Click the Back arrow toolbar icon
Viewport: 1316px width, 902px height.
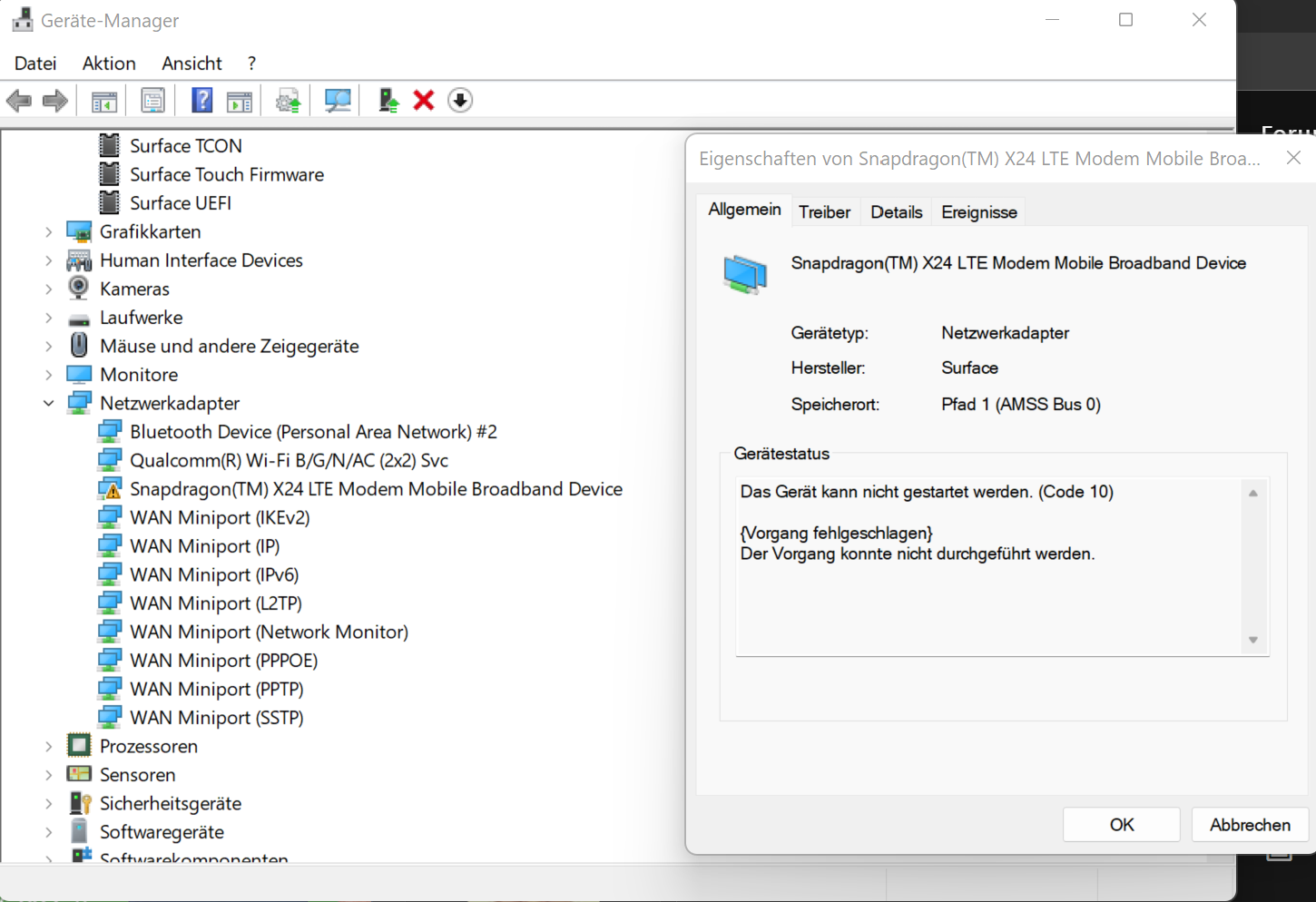tap(19, 101)
